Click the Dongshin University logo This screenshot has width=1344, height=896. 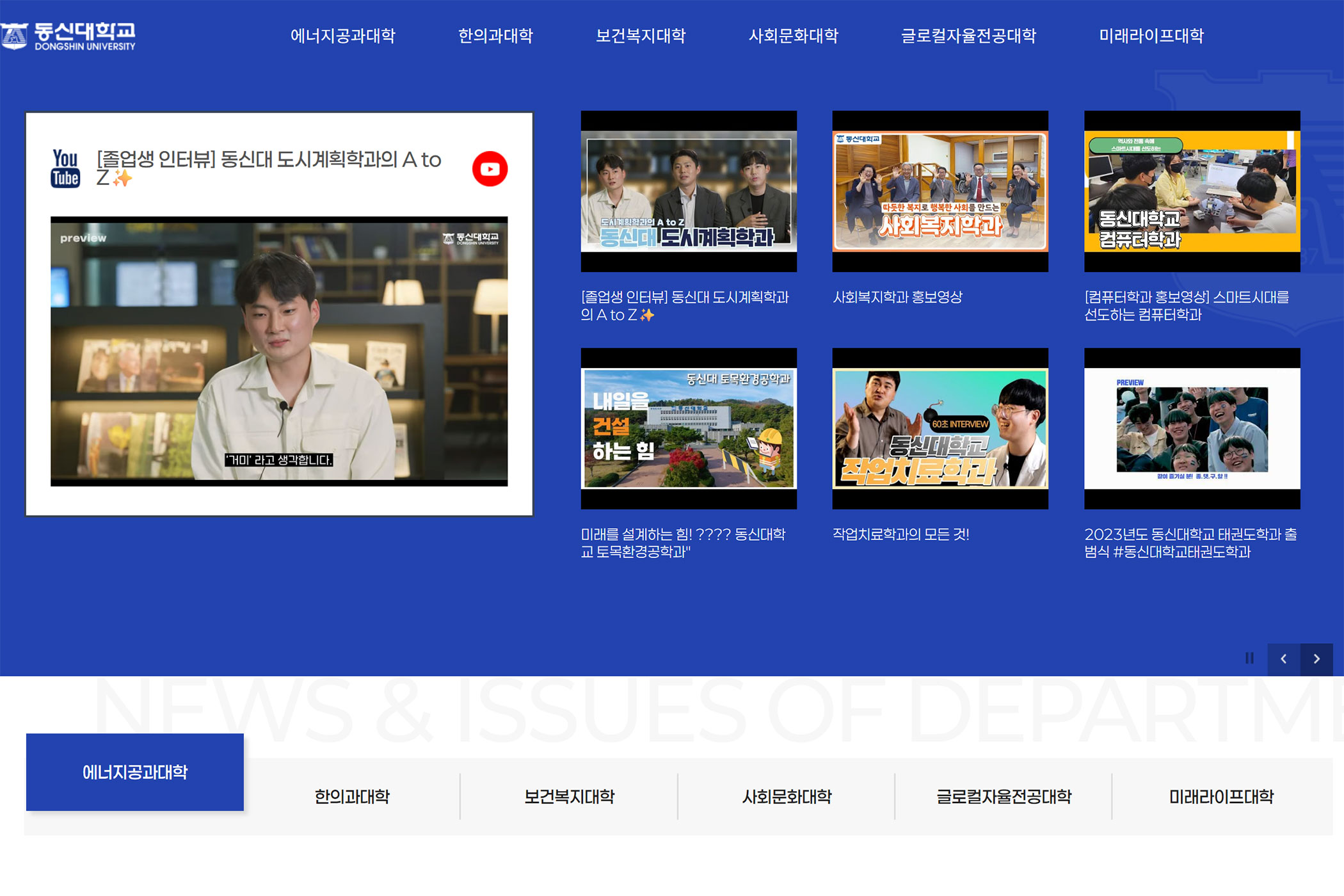69,36
